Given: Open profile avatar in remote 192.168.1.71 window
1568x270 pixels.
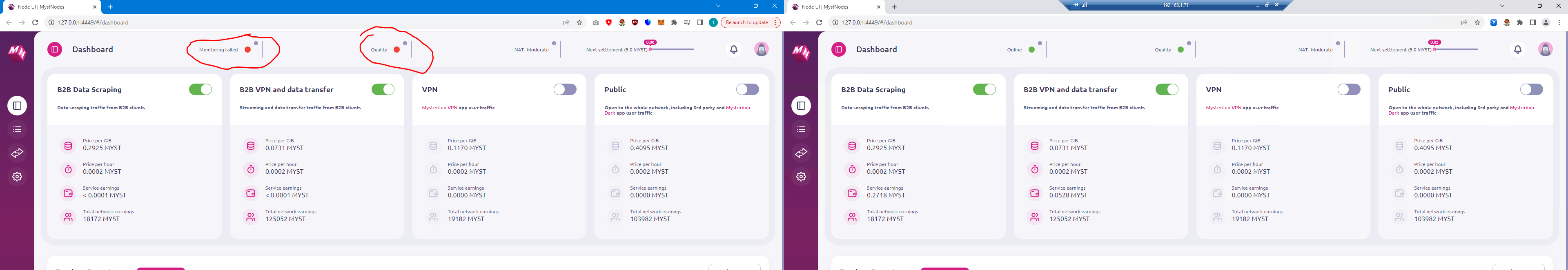Looking at the screenshot, I should [x=1545, y=50].
